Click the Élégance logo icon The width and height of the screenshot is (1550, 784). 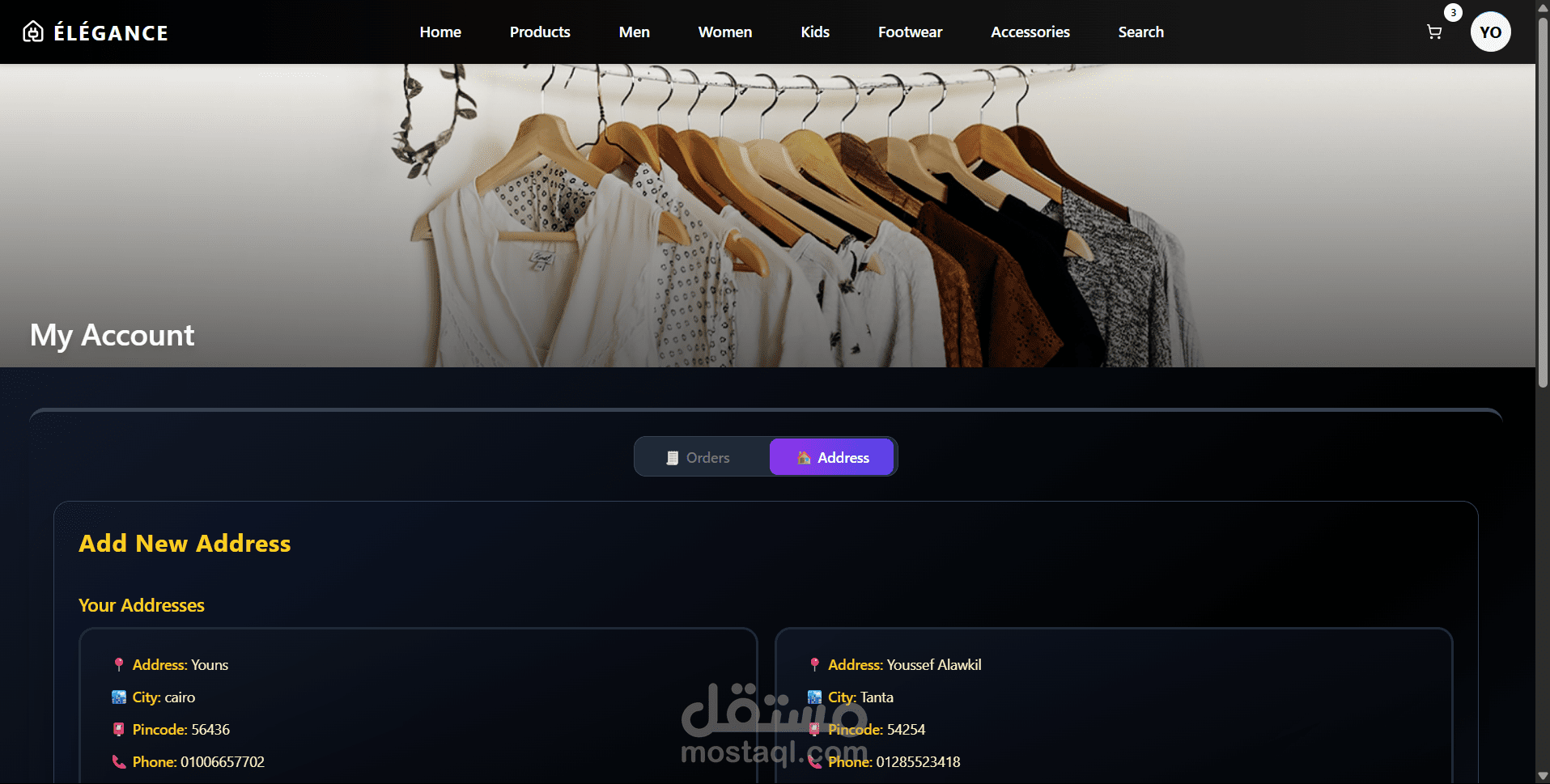[33, 32]
